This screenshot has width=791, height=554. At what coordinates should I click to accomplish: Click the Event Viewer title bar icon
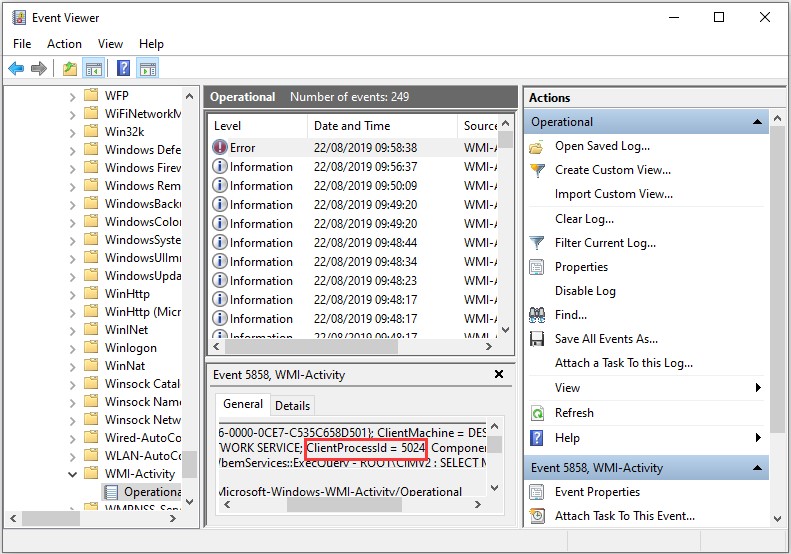[x=18, y=18]
